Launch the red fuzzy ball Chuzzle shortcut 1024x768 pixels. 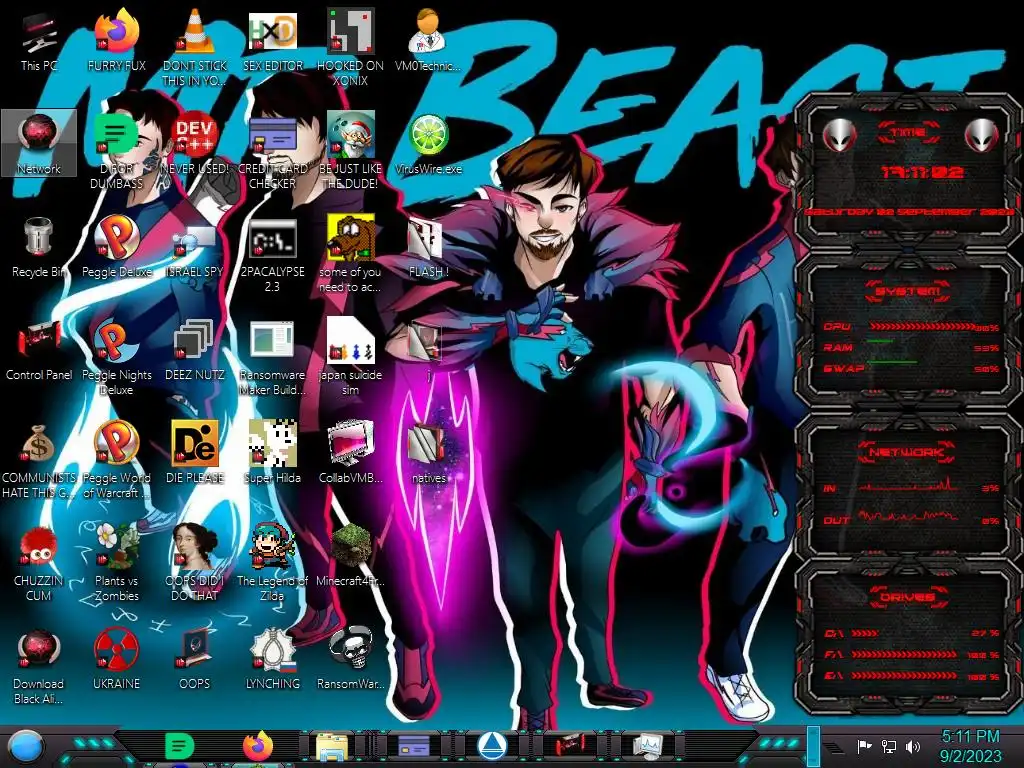pyautogui.click(x=39, y=562)
